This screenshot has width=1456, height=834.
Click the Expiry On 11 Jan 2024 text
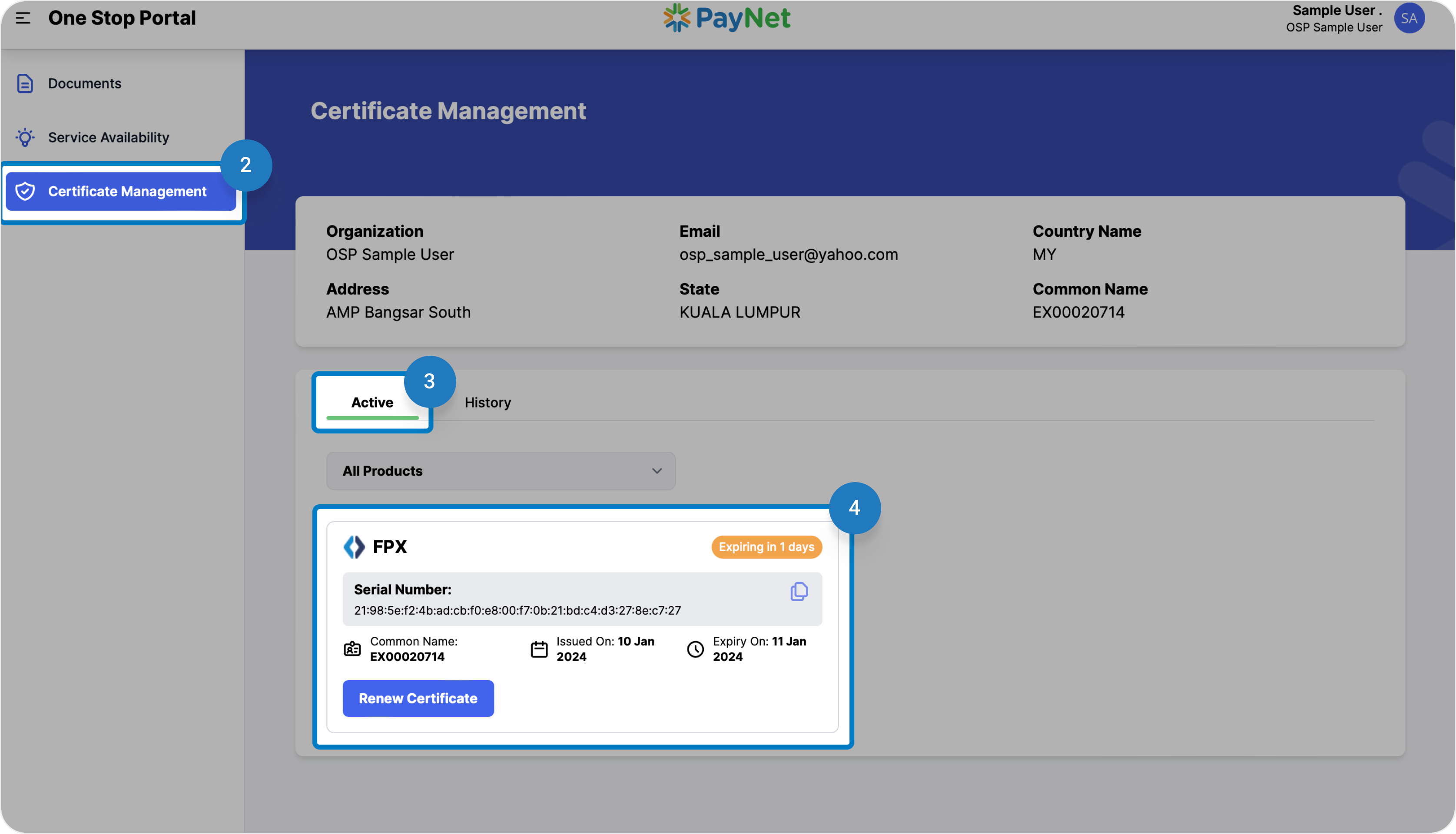click(x=760, y=649)
